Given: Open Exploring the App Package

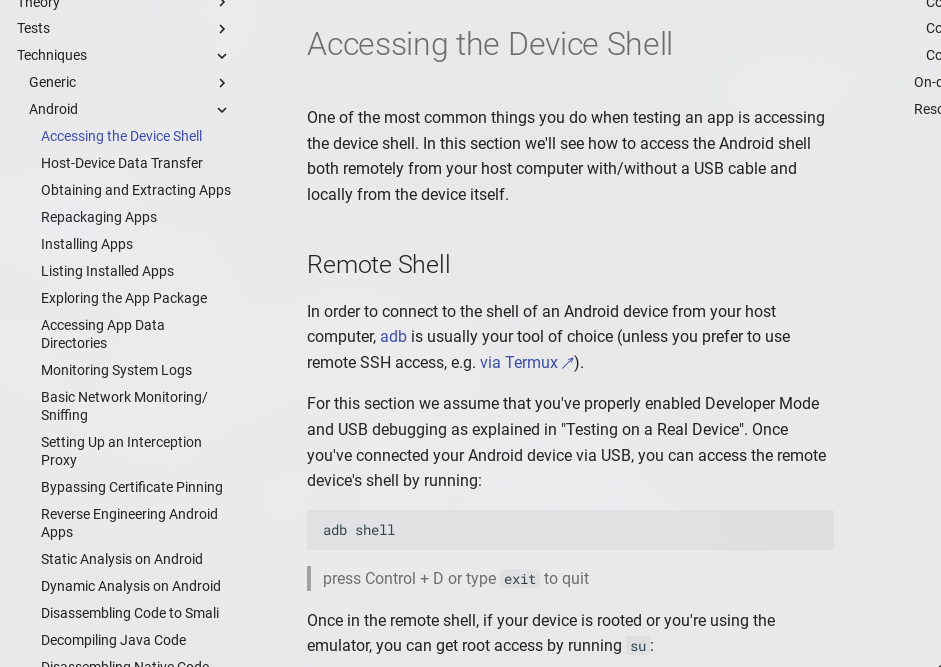Looking at the screenshot, I should click(x=124, y=298).
